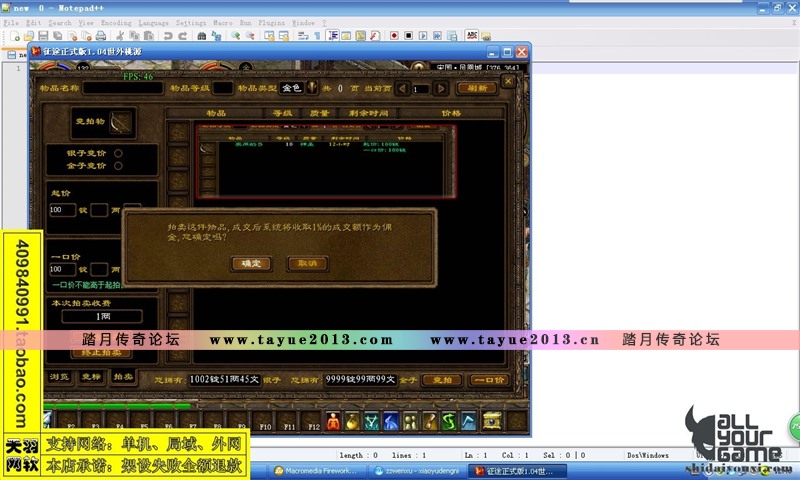Click the 价格 column header in auction list
The image size is (800, 480).
tap(451, 113)
